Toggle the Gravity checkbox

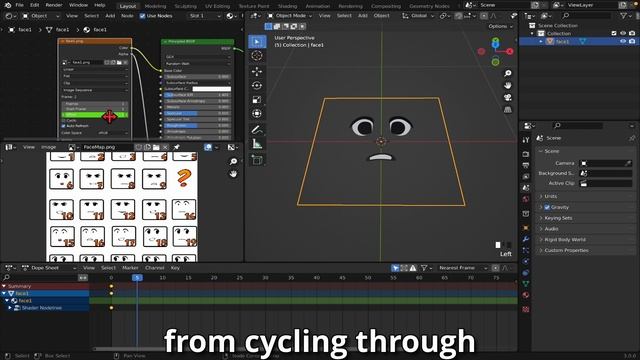pyautogui.click(x=547, y=207)
